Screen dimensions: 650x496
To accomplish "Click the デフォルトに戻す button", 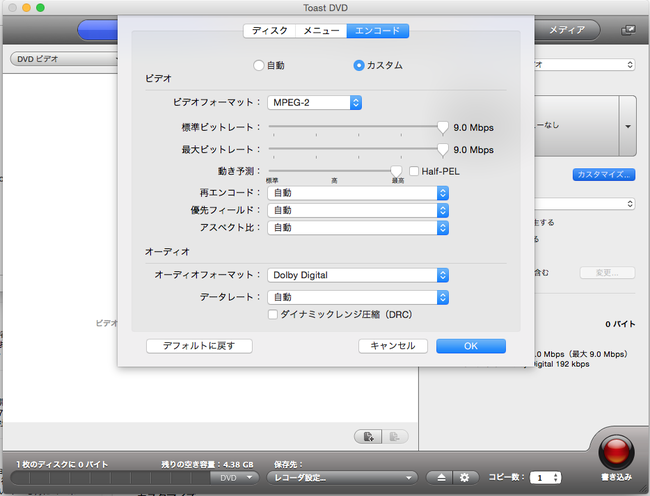I will [199, 346].
